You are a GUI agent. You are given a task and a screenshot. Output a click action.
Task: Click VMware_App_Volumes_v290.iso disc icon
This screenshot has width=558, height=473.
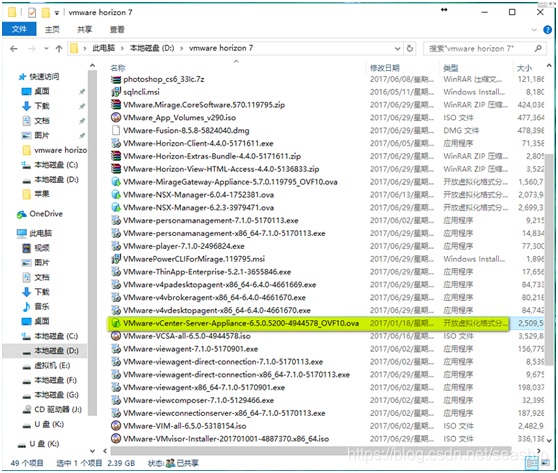116,117
